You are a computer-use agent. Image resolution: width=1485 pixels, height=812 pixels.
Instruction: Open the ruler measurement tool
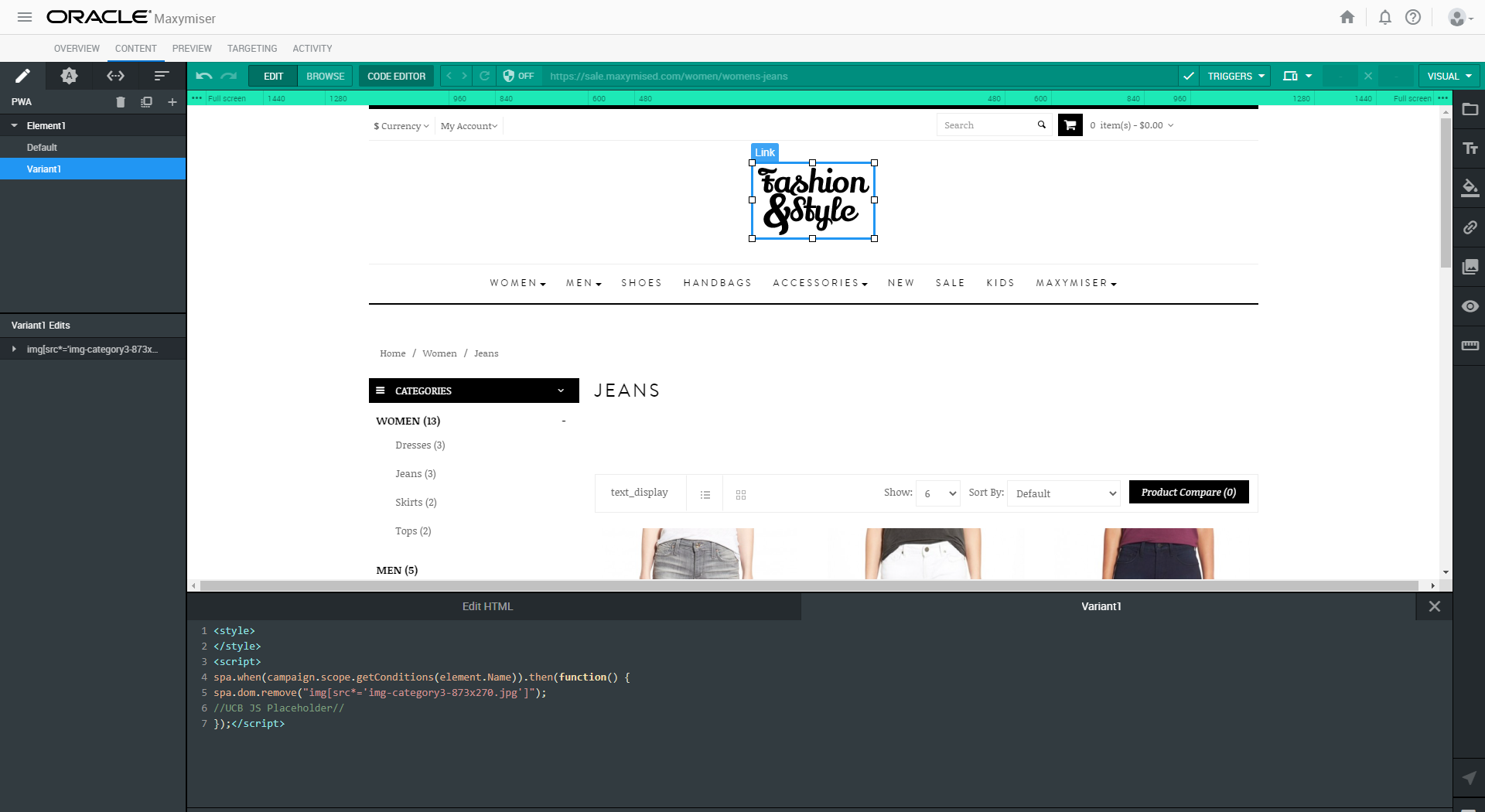[x=1470, y=346]
